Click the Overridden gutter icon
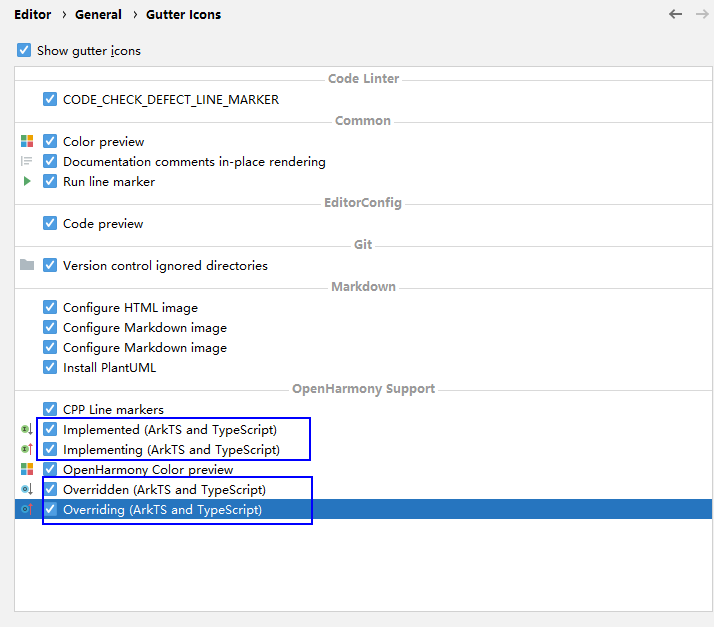 27,489
